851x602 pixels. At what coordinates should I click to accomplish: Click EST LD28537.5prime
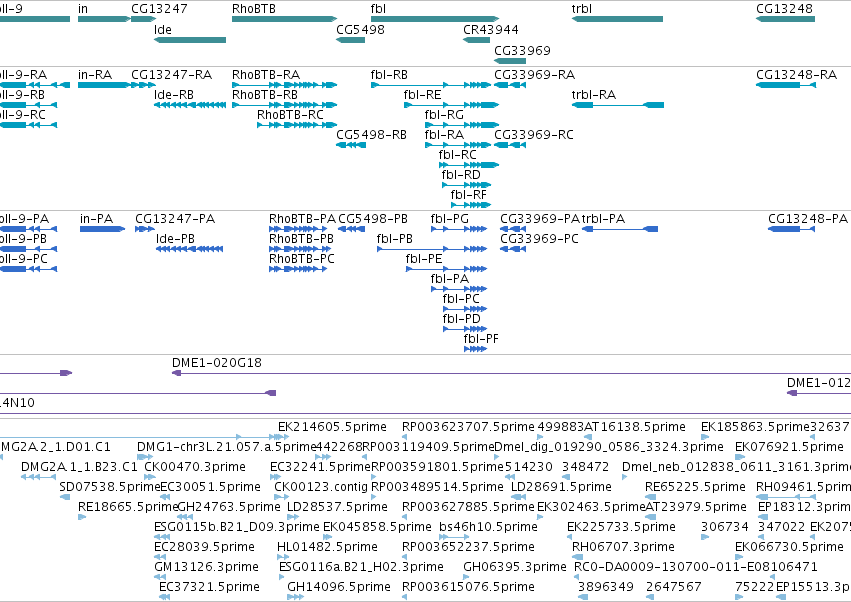[337, 507]
